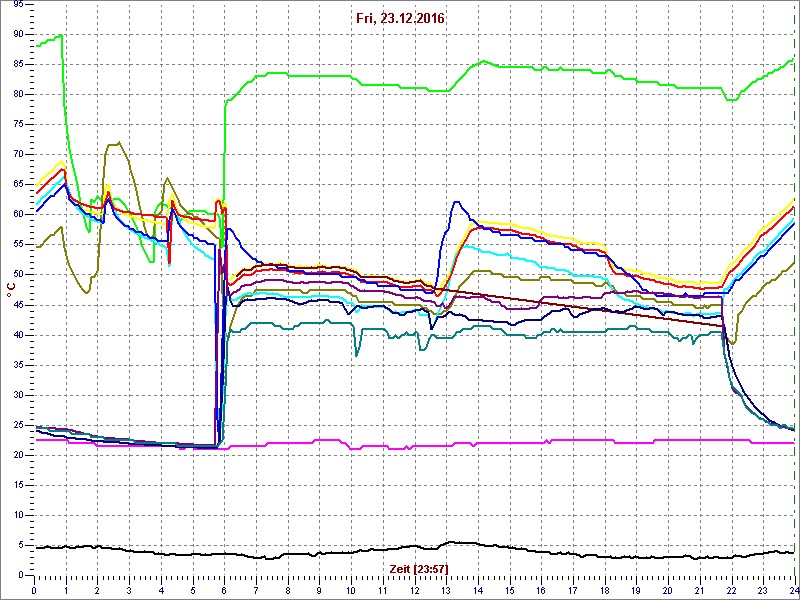800x600 pixels.
Task: Click the hour 2 label on time axis
Action: [97, 590]
